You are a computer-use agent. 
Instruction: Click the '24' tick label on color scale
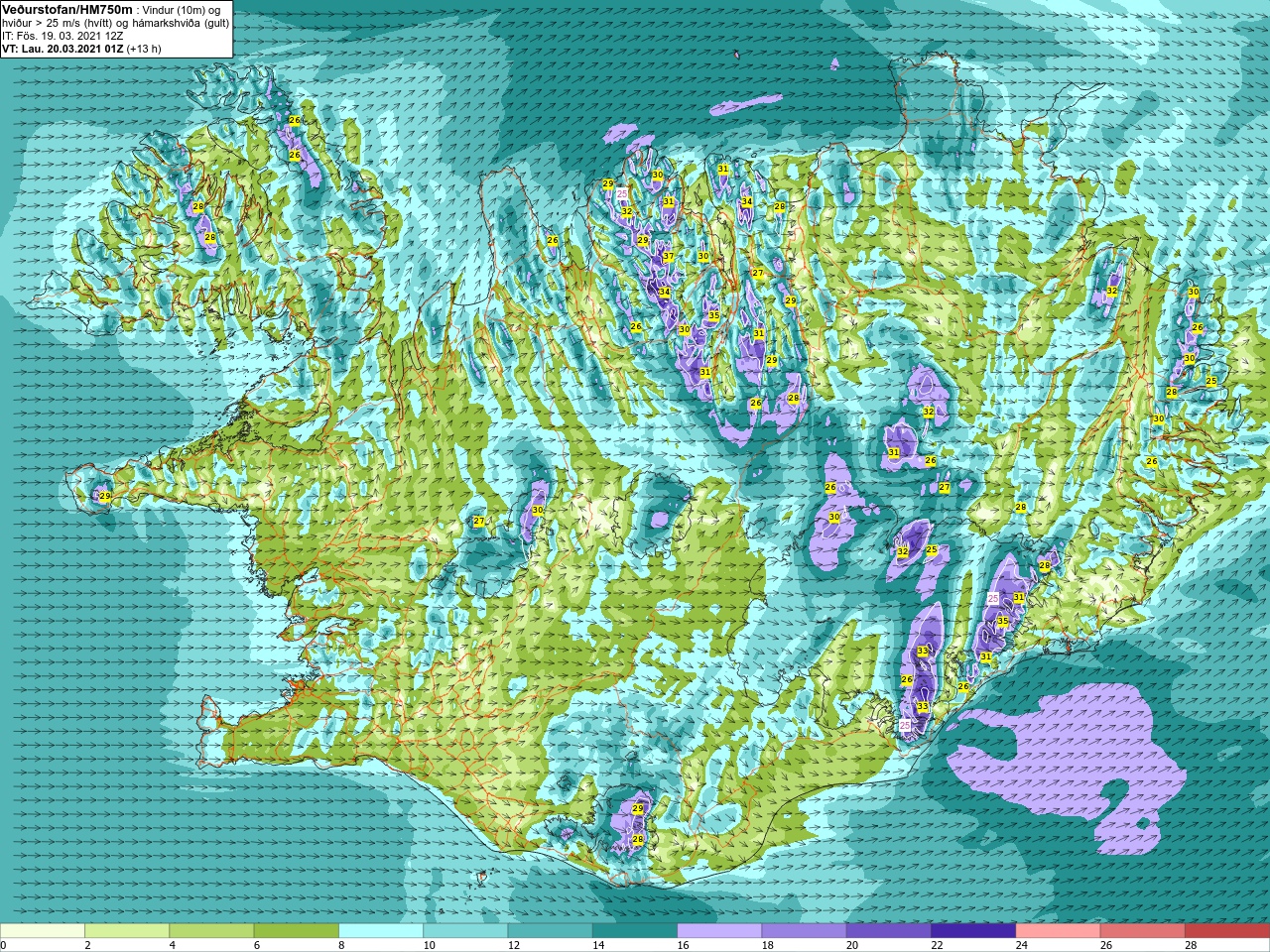(x=1022, y=945)
